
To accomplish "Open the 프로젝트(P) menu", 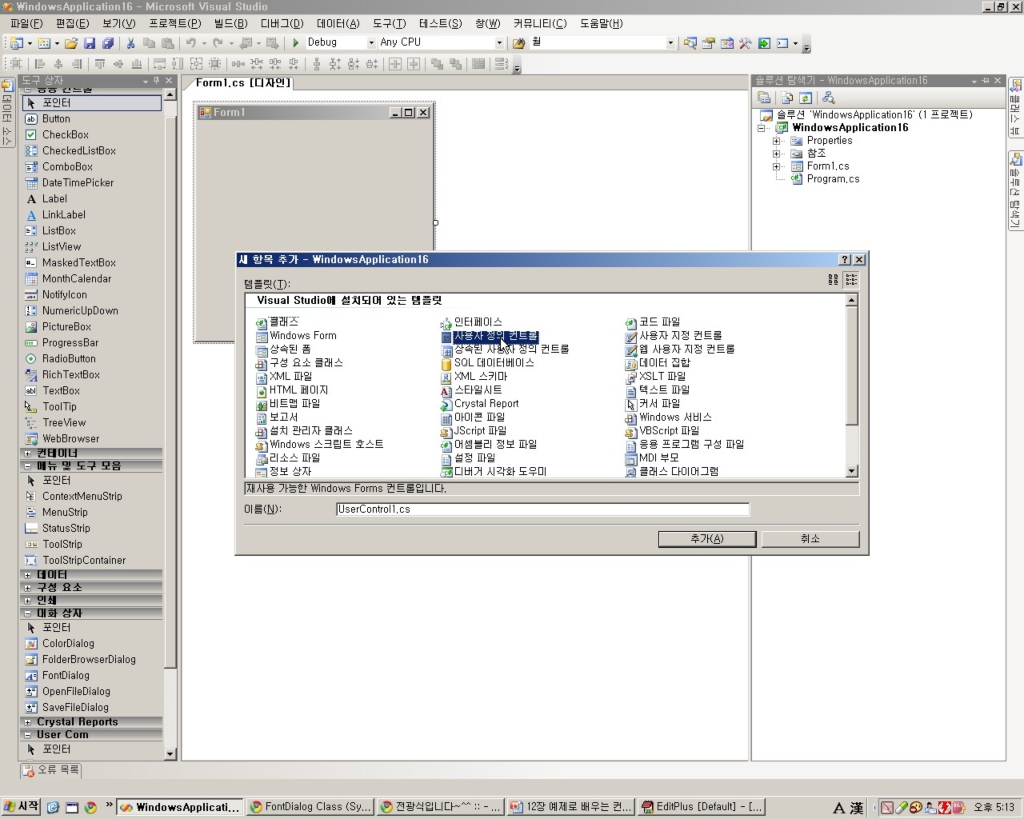I will pos(174,24).
